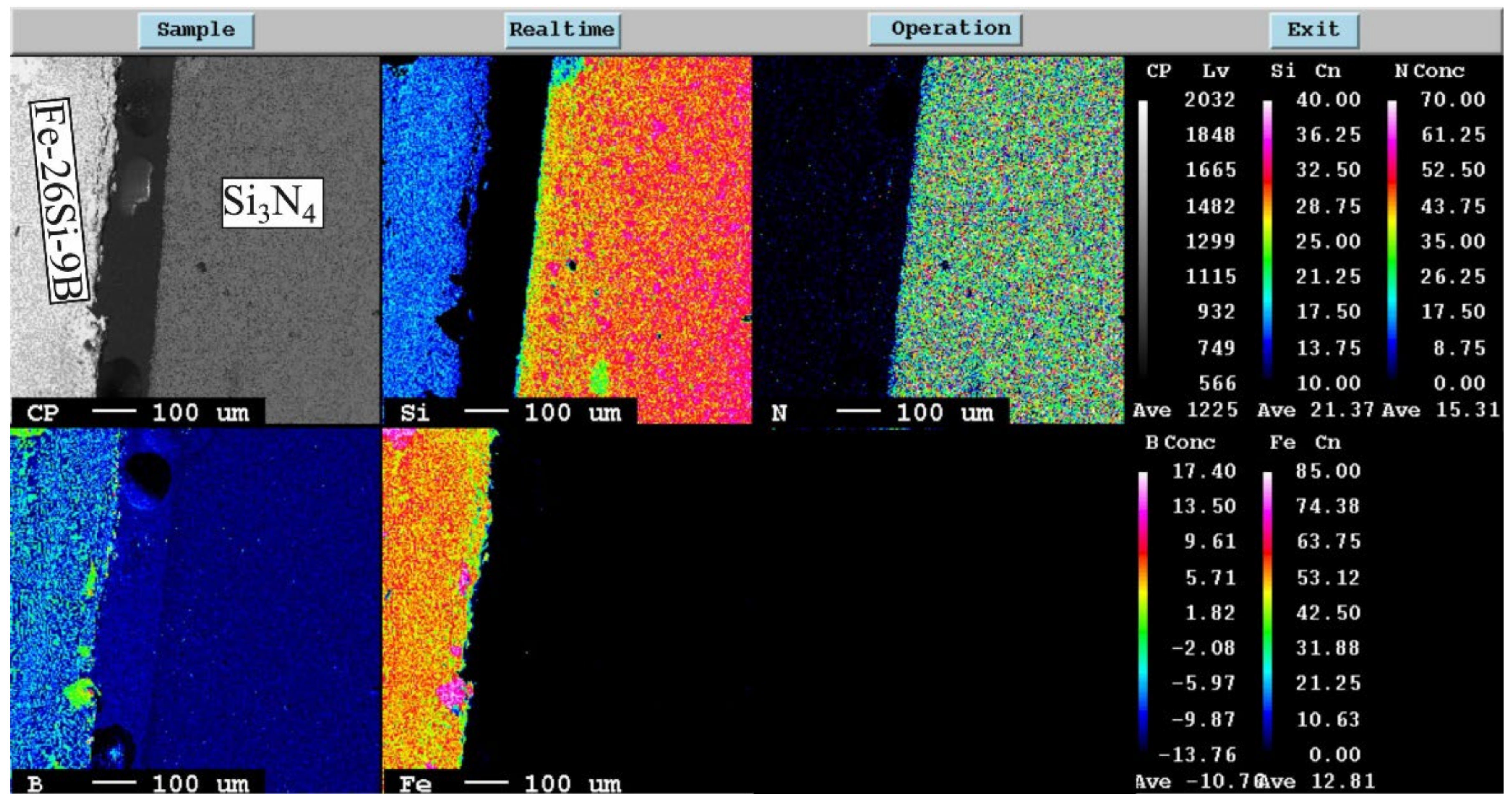Click the N Conc color scale bar
Image resolution: width=1512 pixels, height=806 pixels.
pyautogui.click(x=1392, y=238)
